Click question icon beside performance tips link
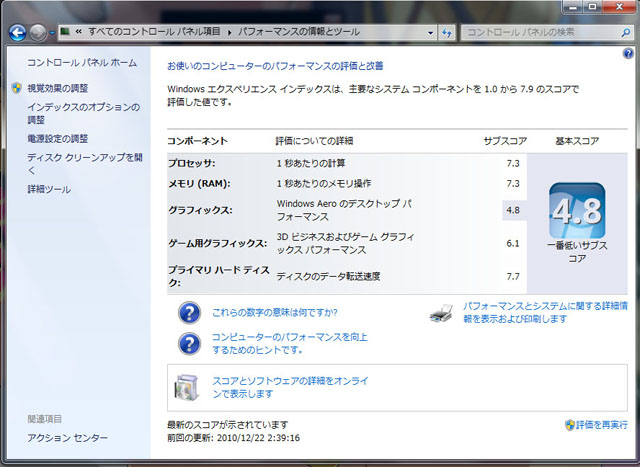Image resolution: width=640 pixels, height=467 pixels. [189, 343]
